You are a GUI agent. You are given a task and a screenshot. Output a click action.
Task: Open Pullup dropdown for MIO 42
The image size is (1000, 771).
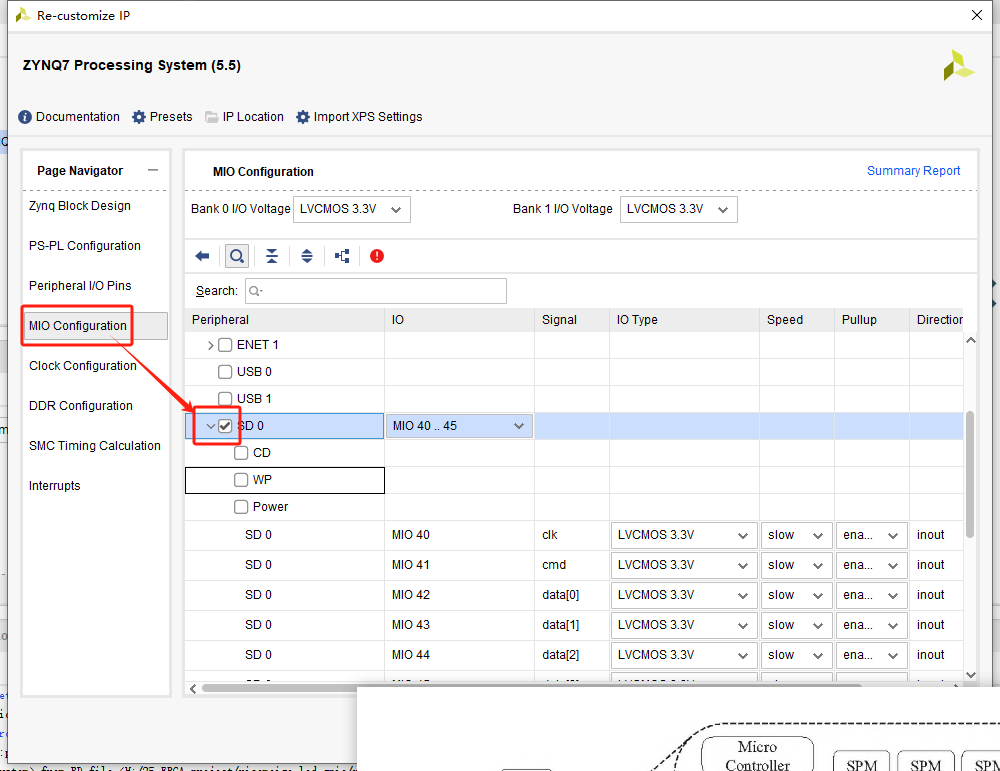[872, 595]
